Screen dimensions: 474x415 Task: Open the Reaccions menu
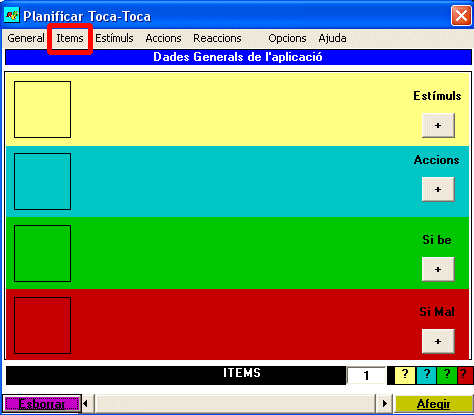217,38
